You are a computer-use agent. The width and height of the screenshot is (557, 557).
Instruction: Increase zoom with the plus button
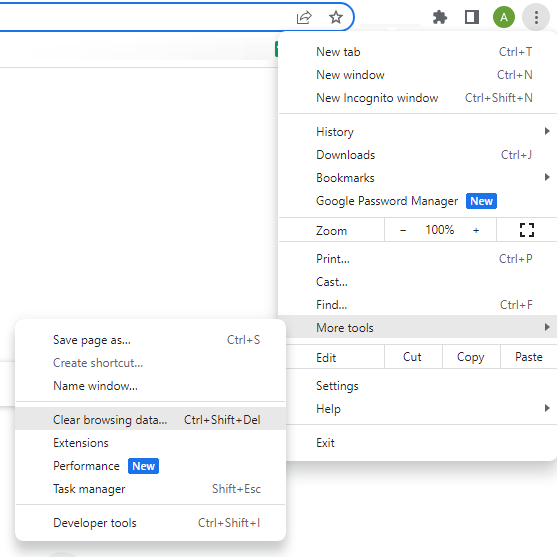476,230
